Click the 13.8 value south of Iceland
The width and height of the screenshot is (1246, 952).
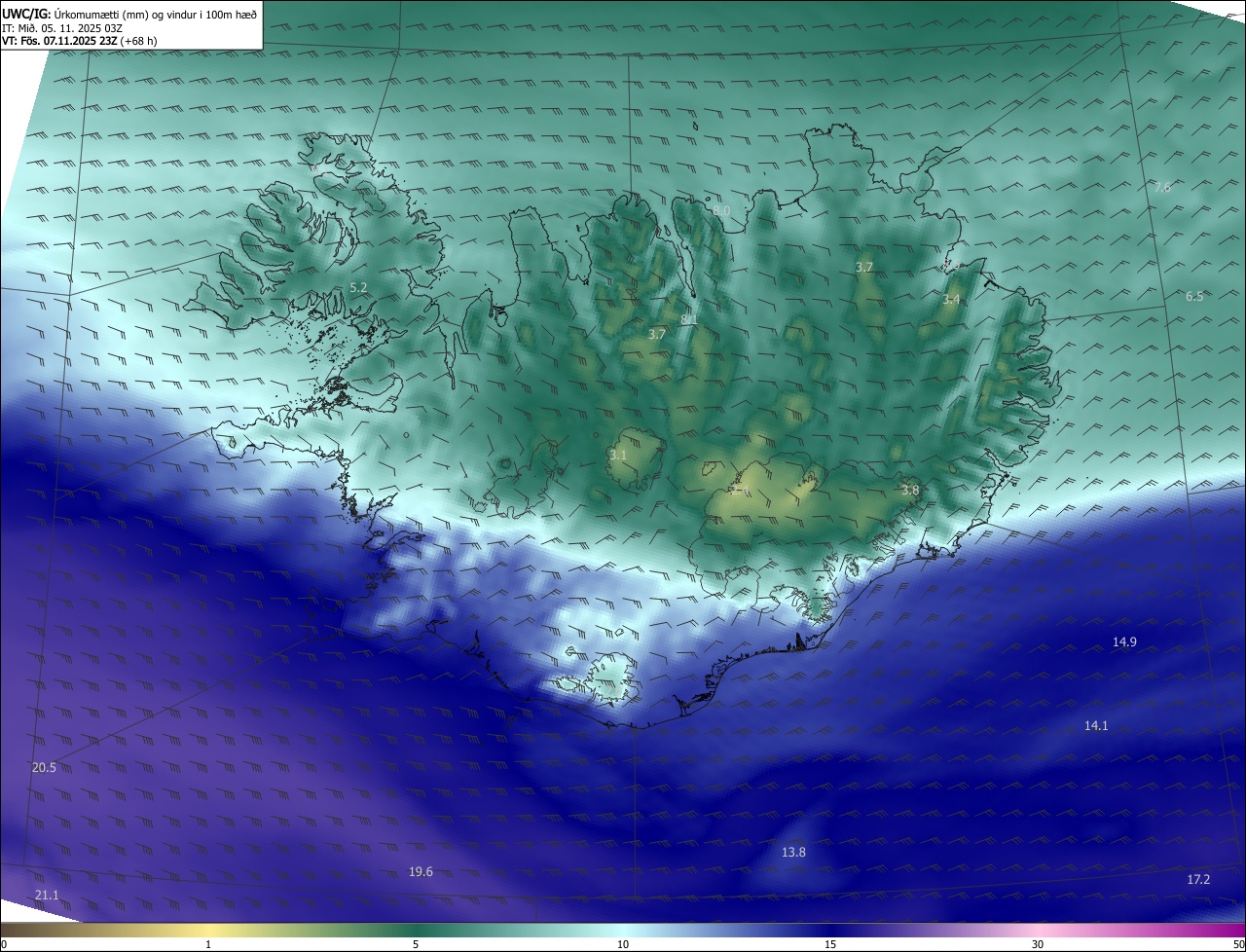coord(793,852)
